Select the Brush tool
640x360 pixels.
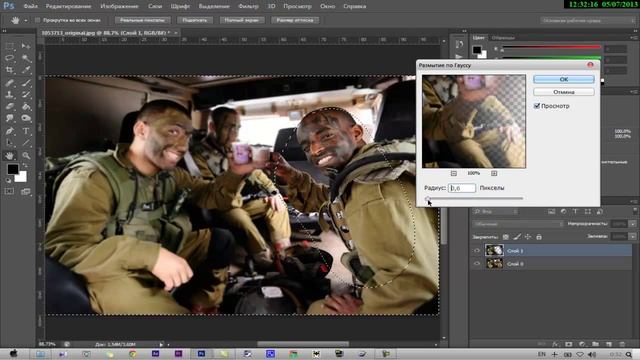26,83
